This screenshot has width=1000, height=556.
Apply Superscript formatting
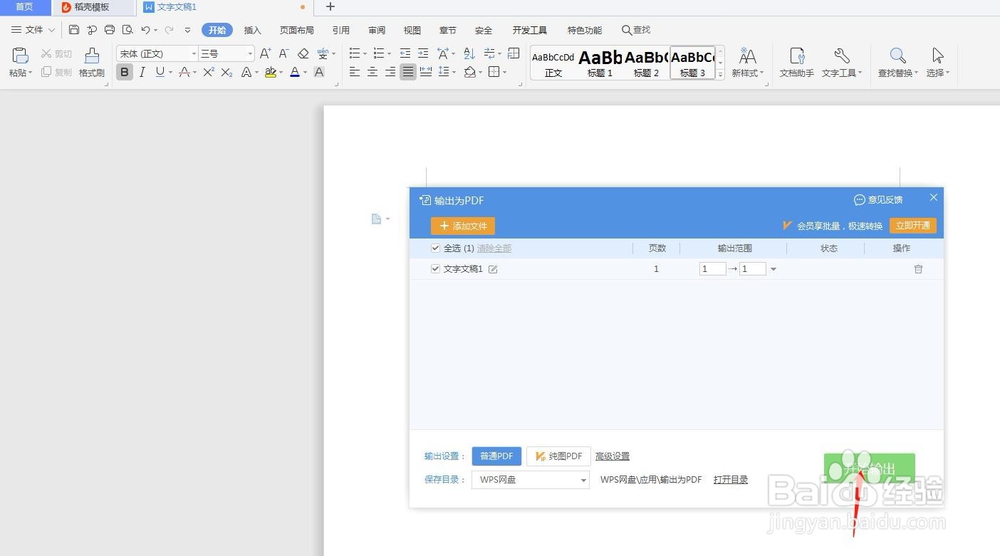point(208,72)
